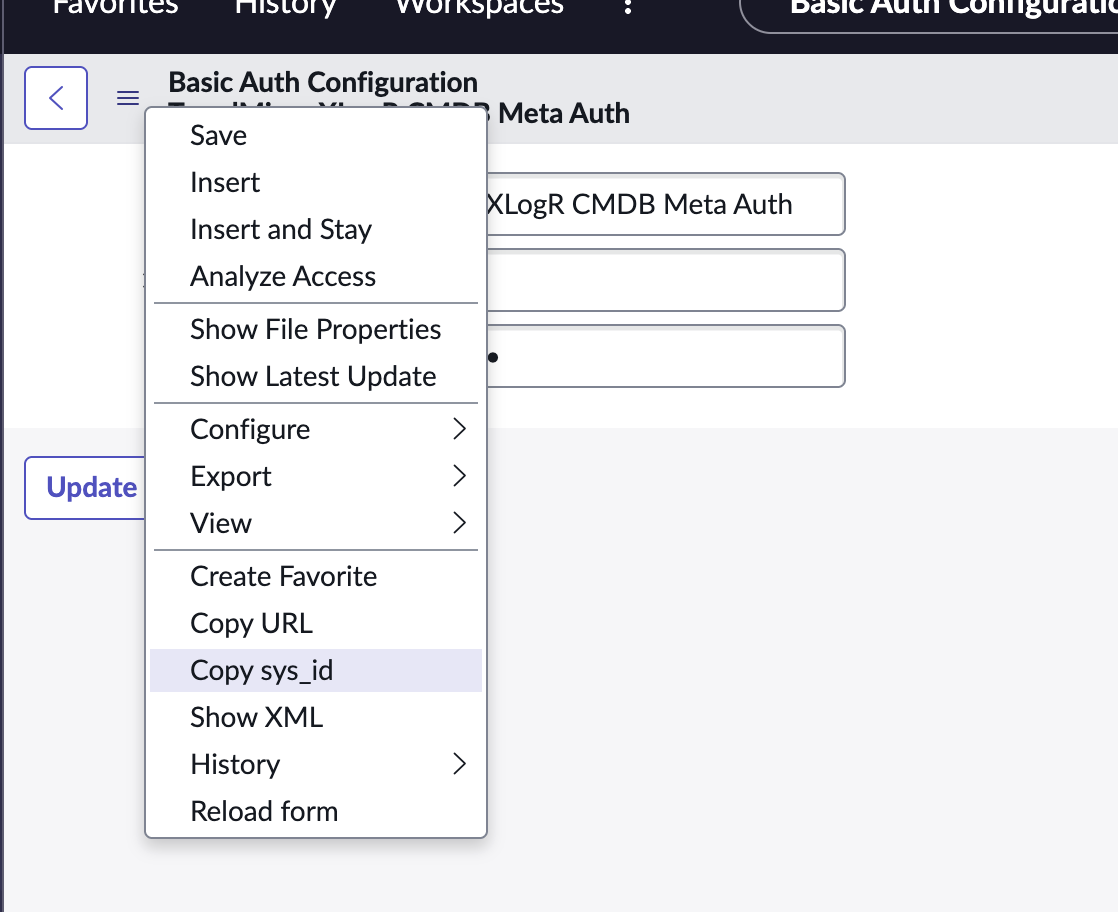Open the Workspaces navigation menu
This screenshot has height=912, width=1118.
(478, 8)
